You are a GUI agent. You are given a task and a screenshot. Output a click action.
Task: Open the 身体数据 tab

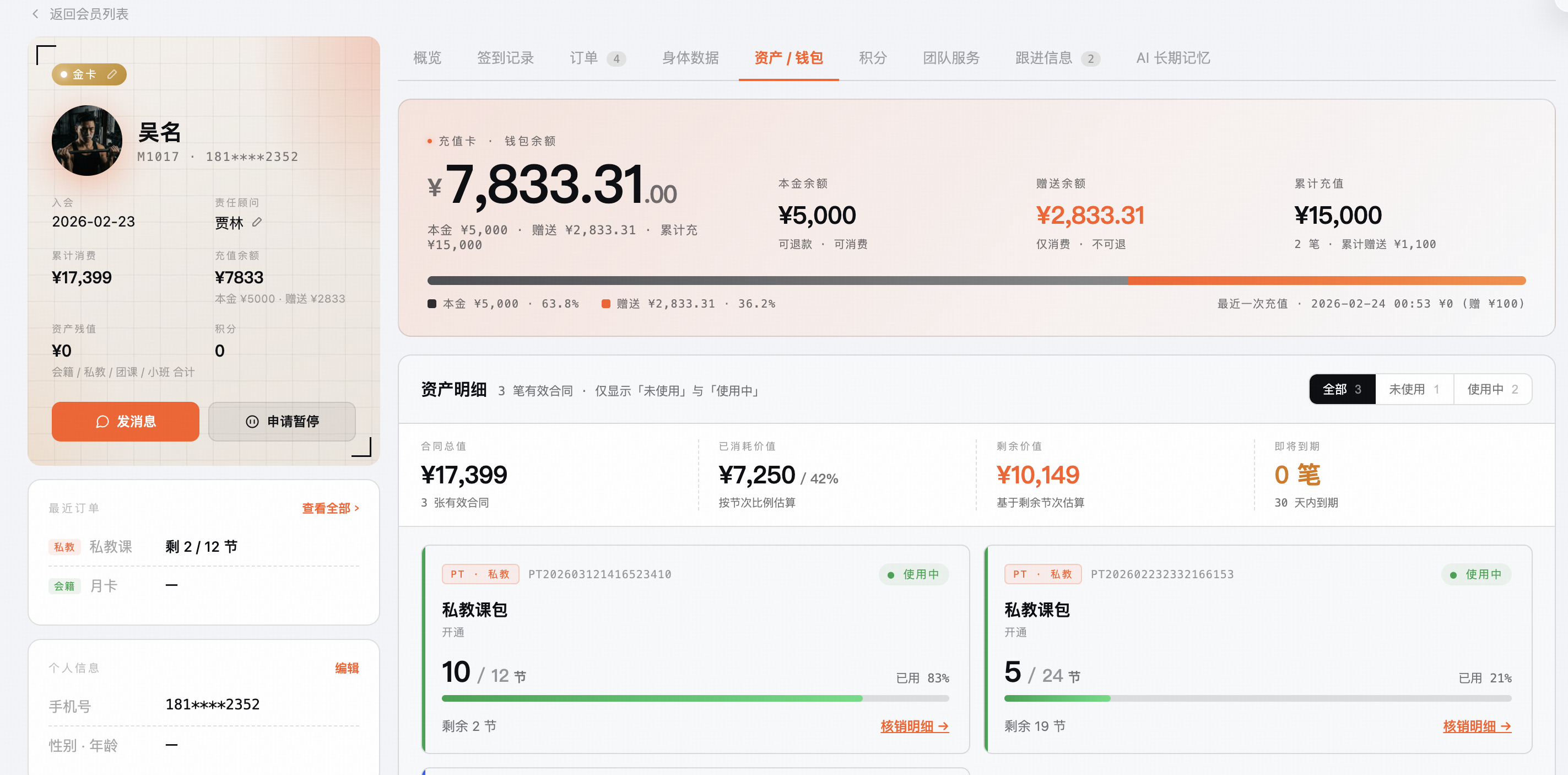690,58
